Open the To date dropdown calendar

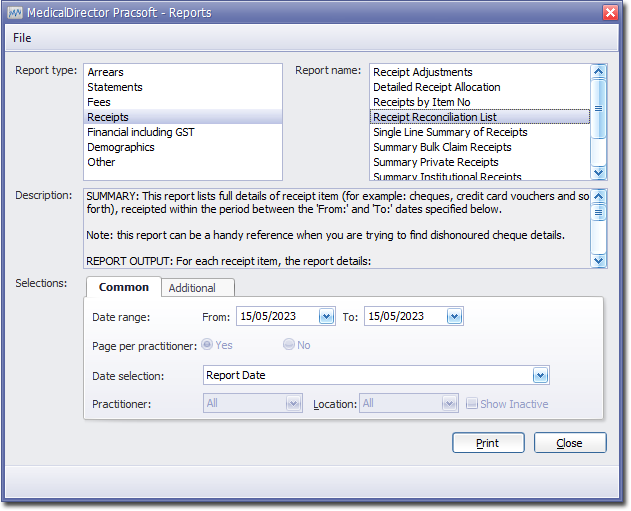[454, 317]
